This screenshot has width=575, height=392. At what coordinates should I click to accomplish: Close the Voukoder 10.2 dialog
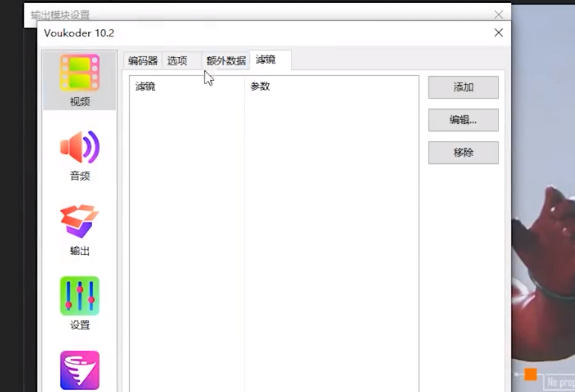[x=498, y=33]
